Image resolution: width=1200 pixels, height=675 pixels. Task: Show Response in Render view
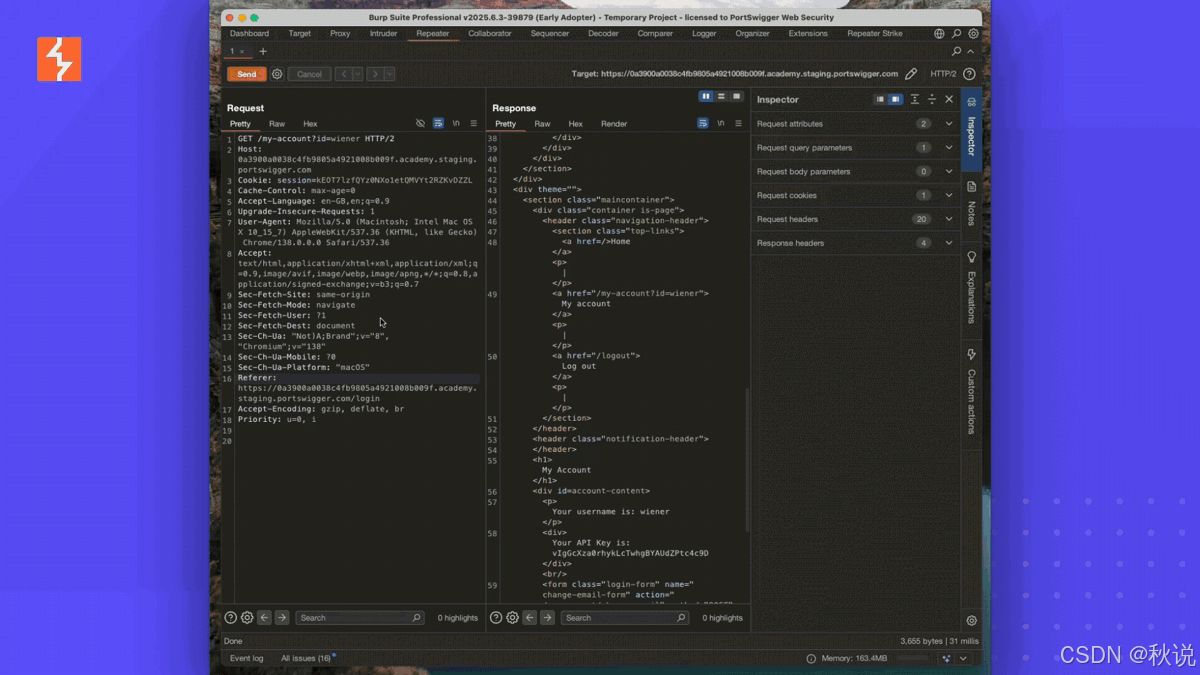point(614,124)
